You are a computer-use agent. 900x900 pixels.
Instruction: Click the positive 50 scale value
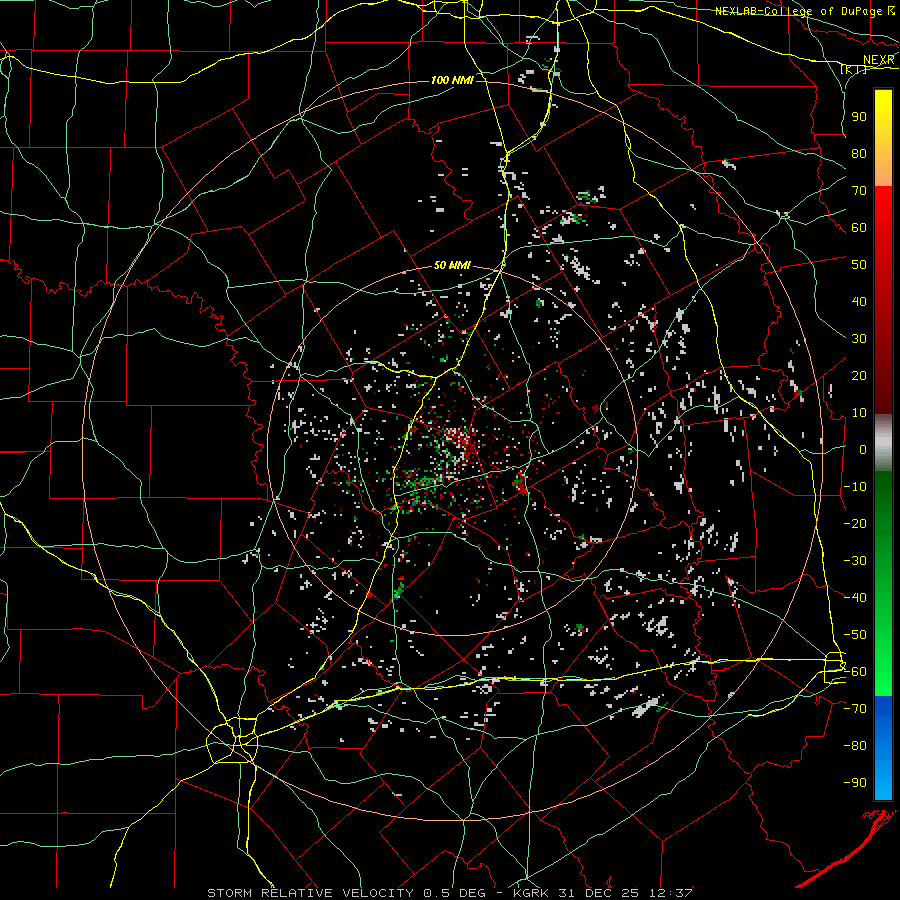859,265
